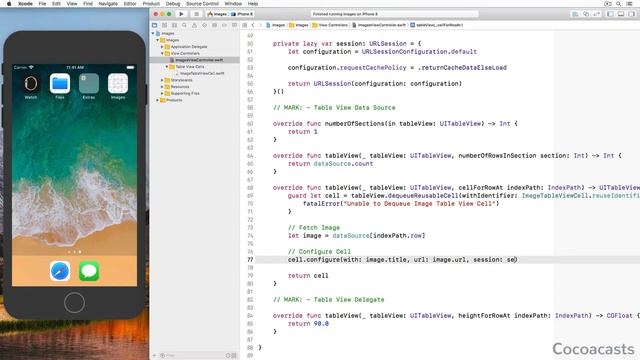Switch to the Version editor
Screen dimensions: 640x360
(596, 14)
